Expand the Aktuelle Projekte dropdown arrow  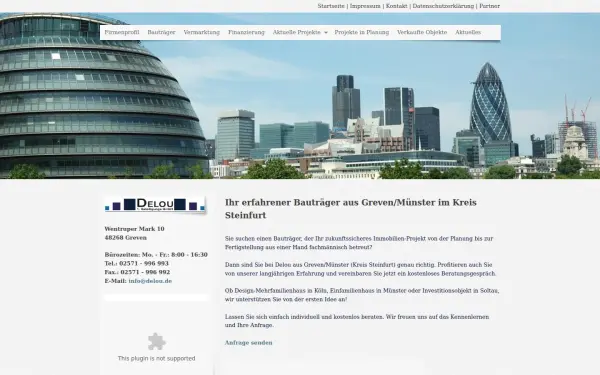click(x=326, y=33)
